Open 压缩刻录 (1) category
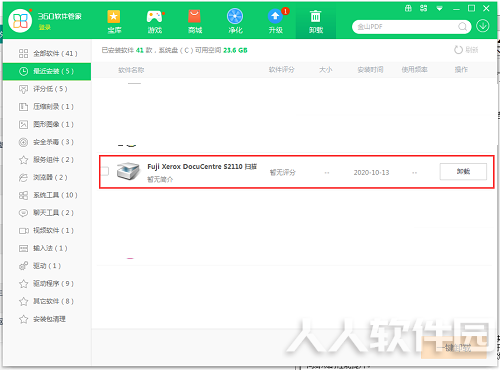The height and width of the screenshot is (370, 500). point(47,106)
